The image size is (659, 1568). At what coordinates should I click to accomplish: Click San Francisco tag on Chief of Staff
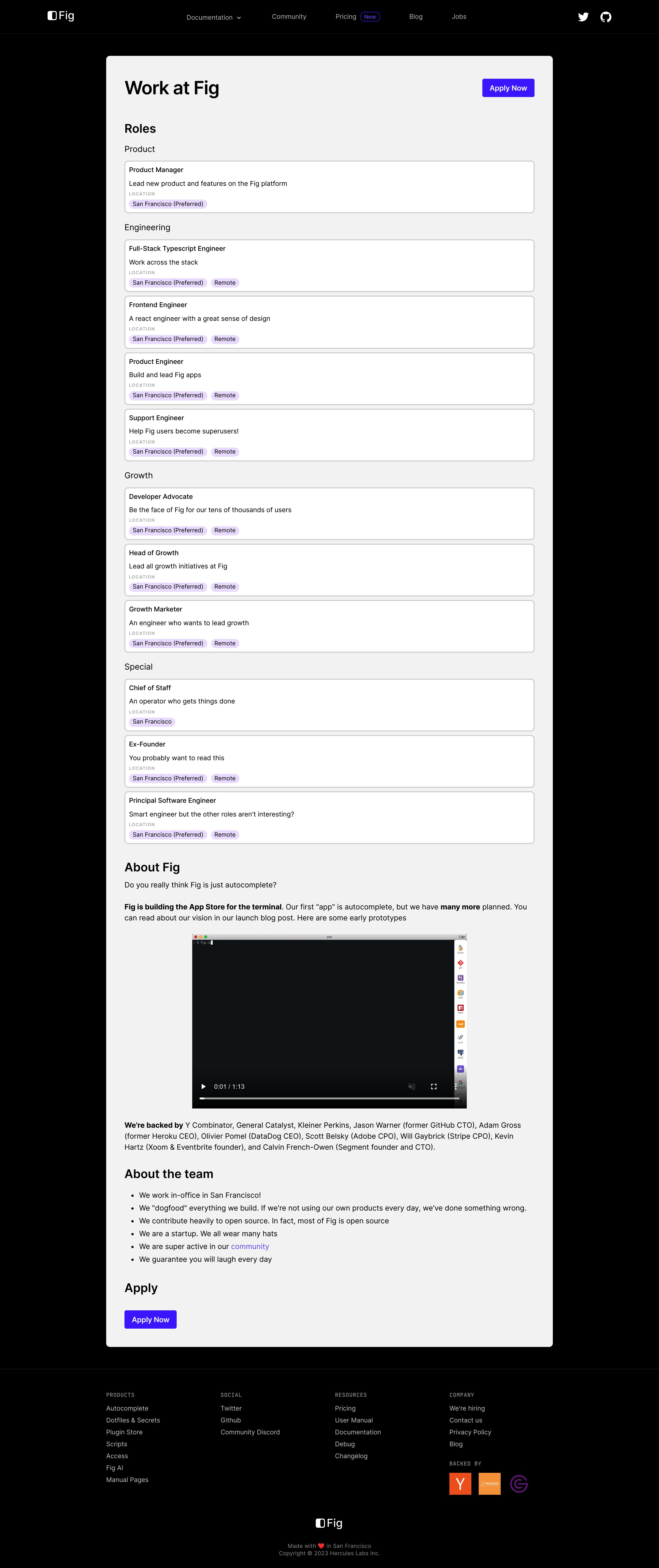[x=152, y=722]
